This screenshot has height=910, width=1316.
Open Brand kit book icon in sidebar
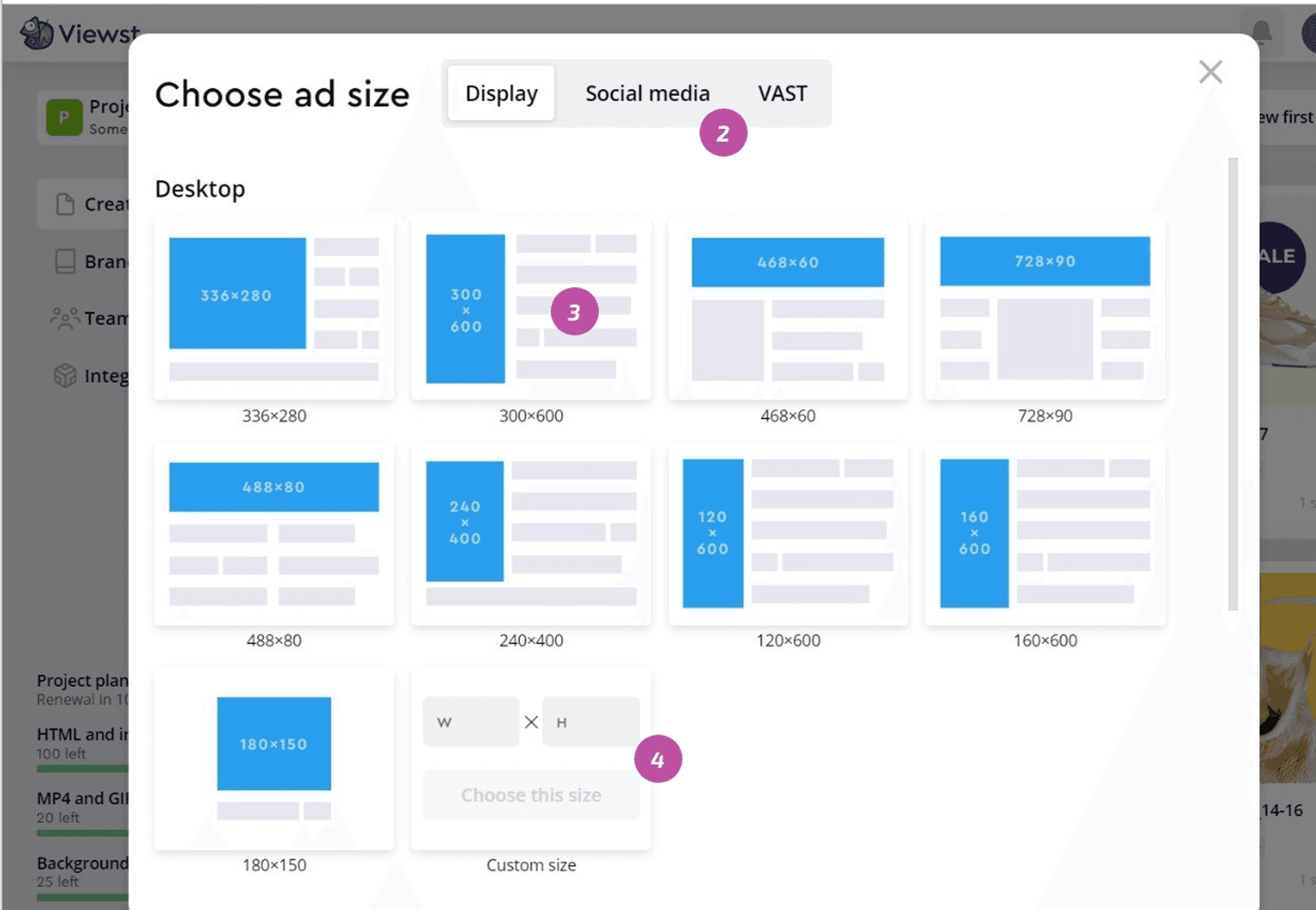click(65, 261)
